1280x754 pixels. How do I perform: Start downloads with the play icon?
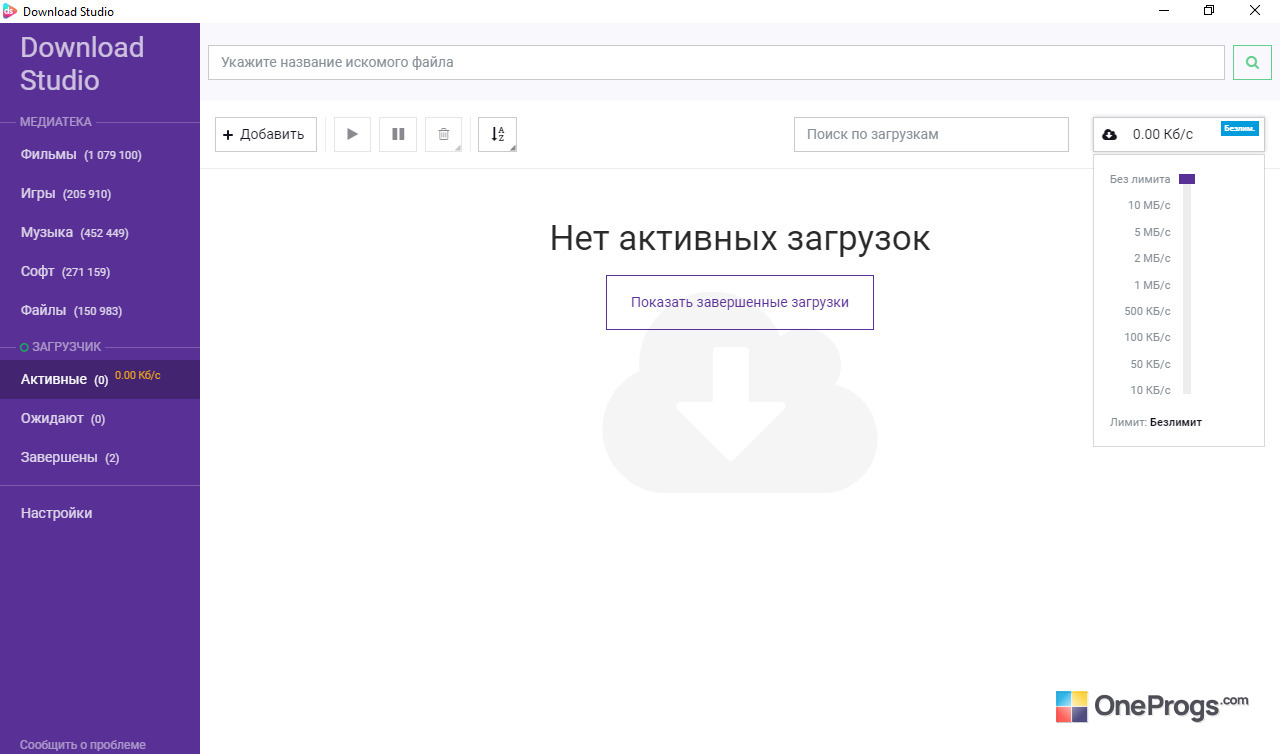352,134
